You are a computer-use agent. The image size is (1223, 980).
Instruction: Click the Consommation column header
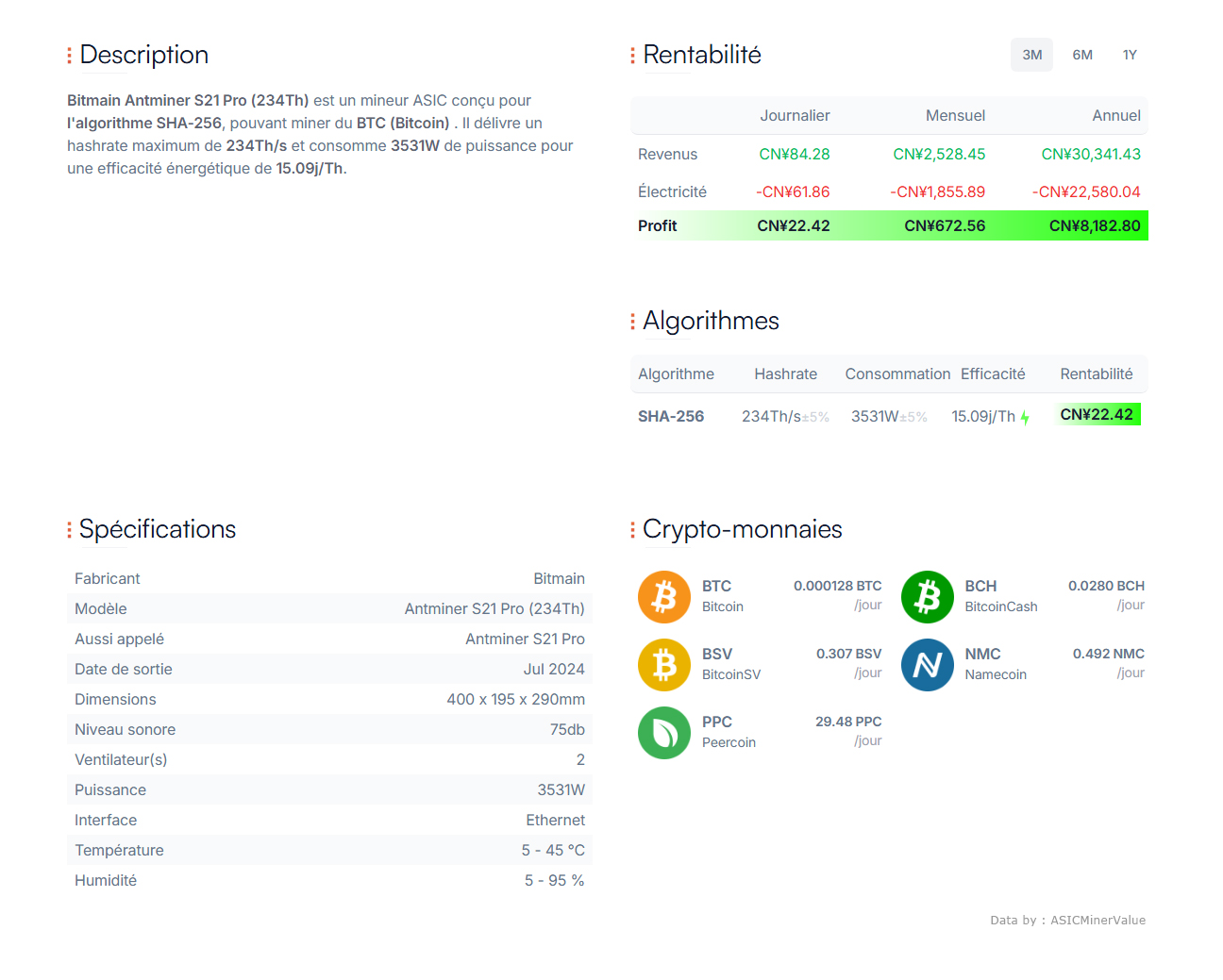(897, 374)
